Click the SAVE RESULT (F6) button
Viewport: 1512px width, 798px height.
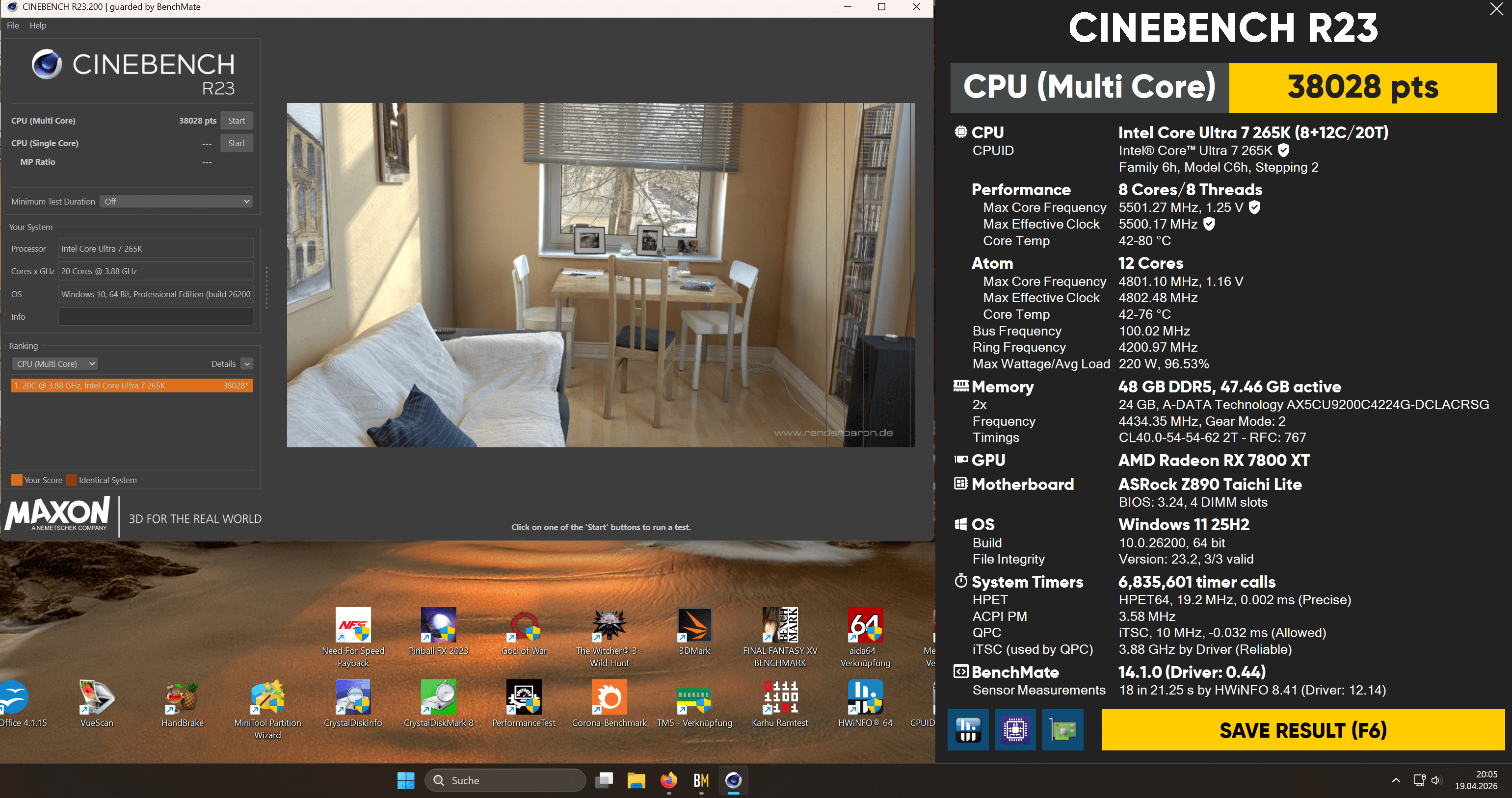click(x=1302, y=729)
